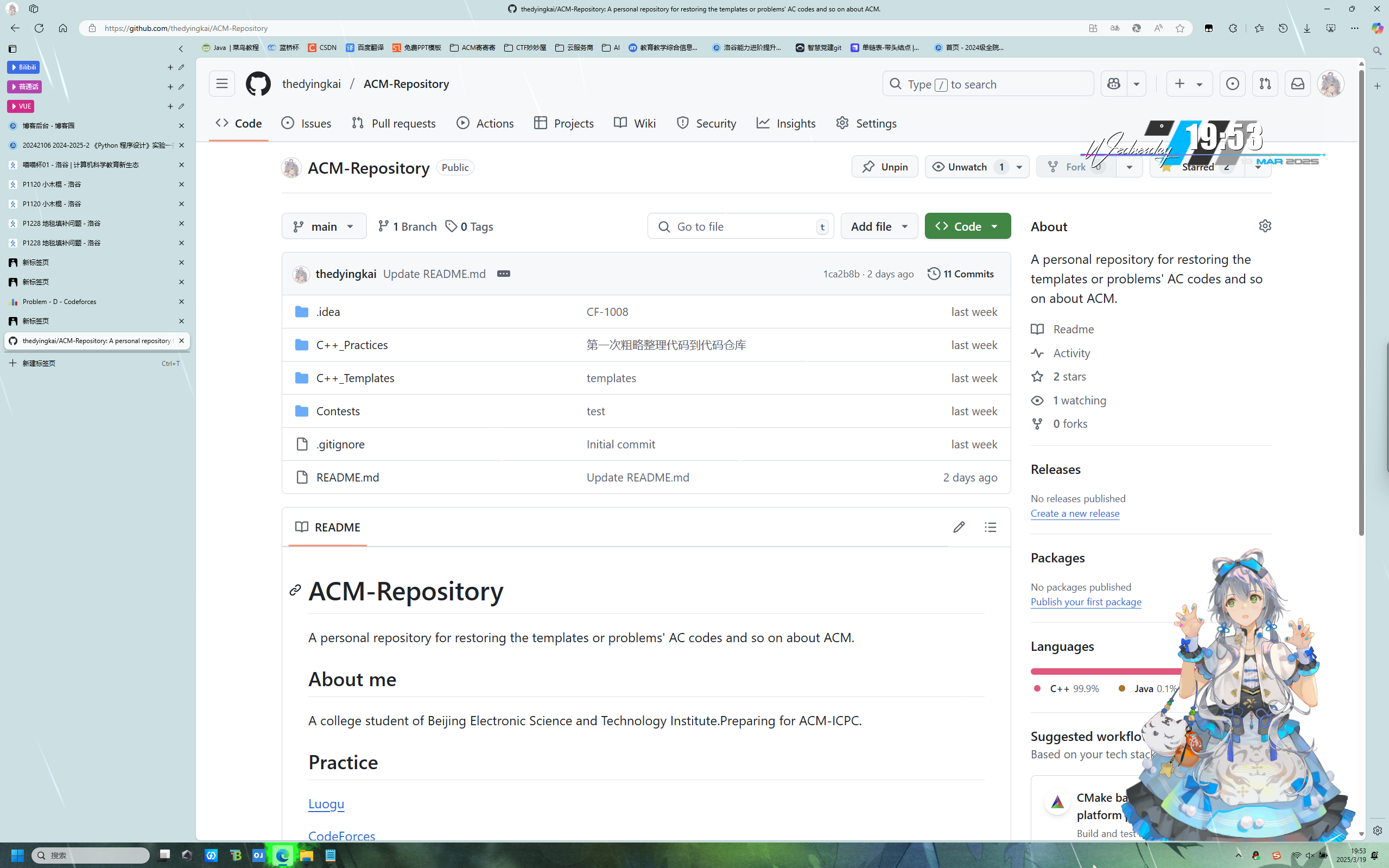Viewport: 1389px width, 868px height.
Task: Open the Add file dropdown
Action: click(879, 226)
